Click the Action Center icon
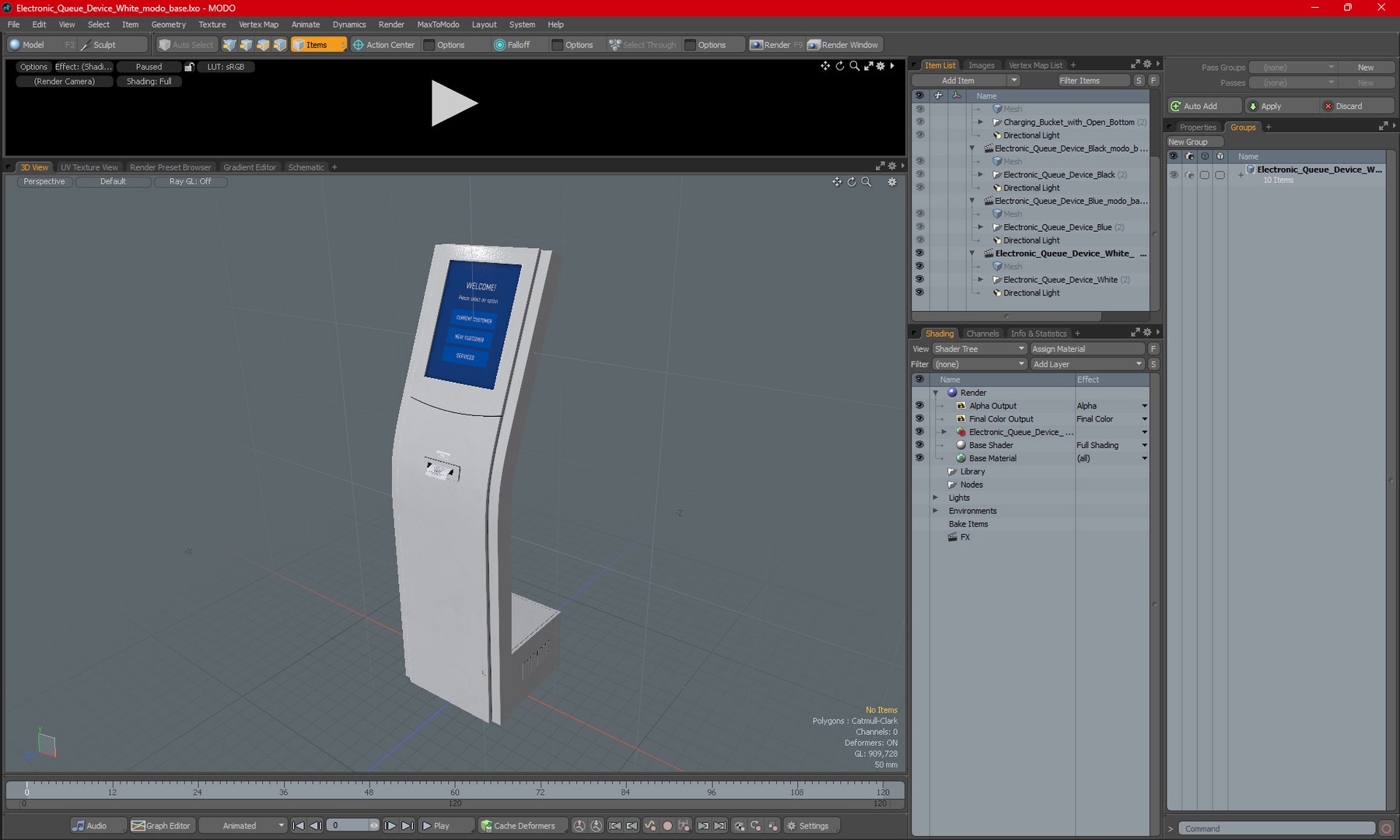 click(x=359, y=45)
